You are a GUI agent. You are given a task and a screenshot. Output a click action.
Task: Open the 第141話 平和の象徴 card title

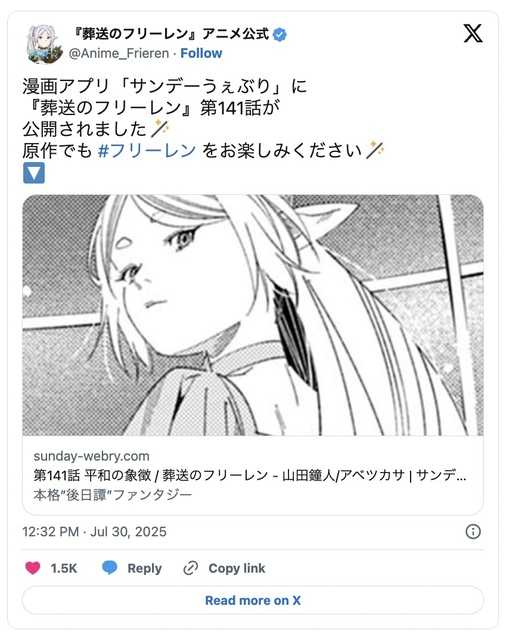[250, 475]
